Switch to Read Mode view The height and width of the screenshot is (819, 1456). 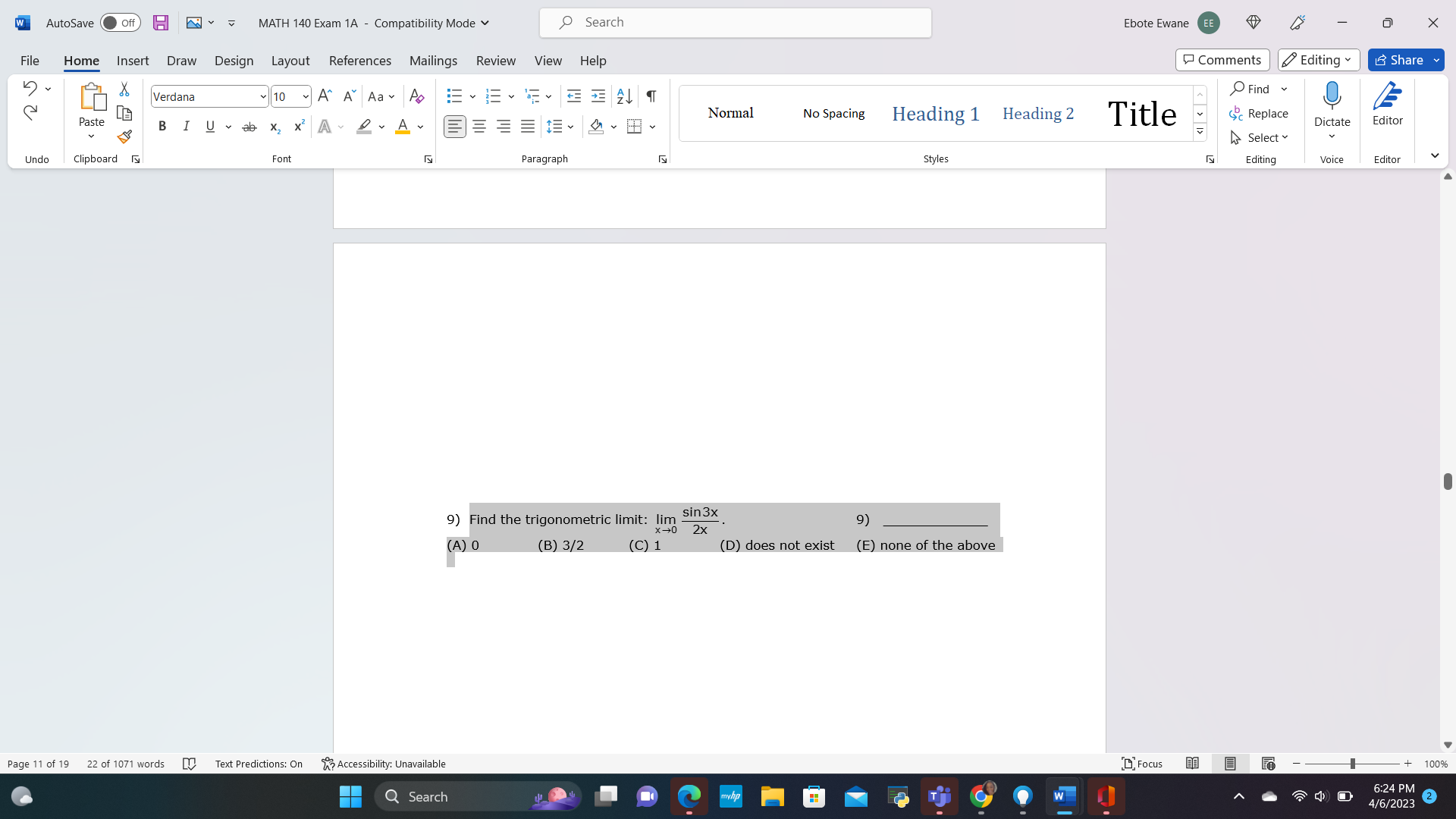(1193, 764)
